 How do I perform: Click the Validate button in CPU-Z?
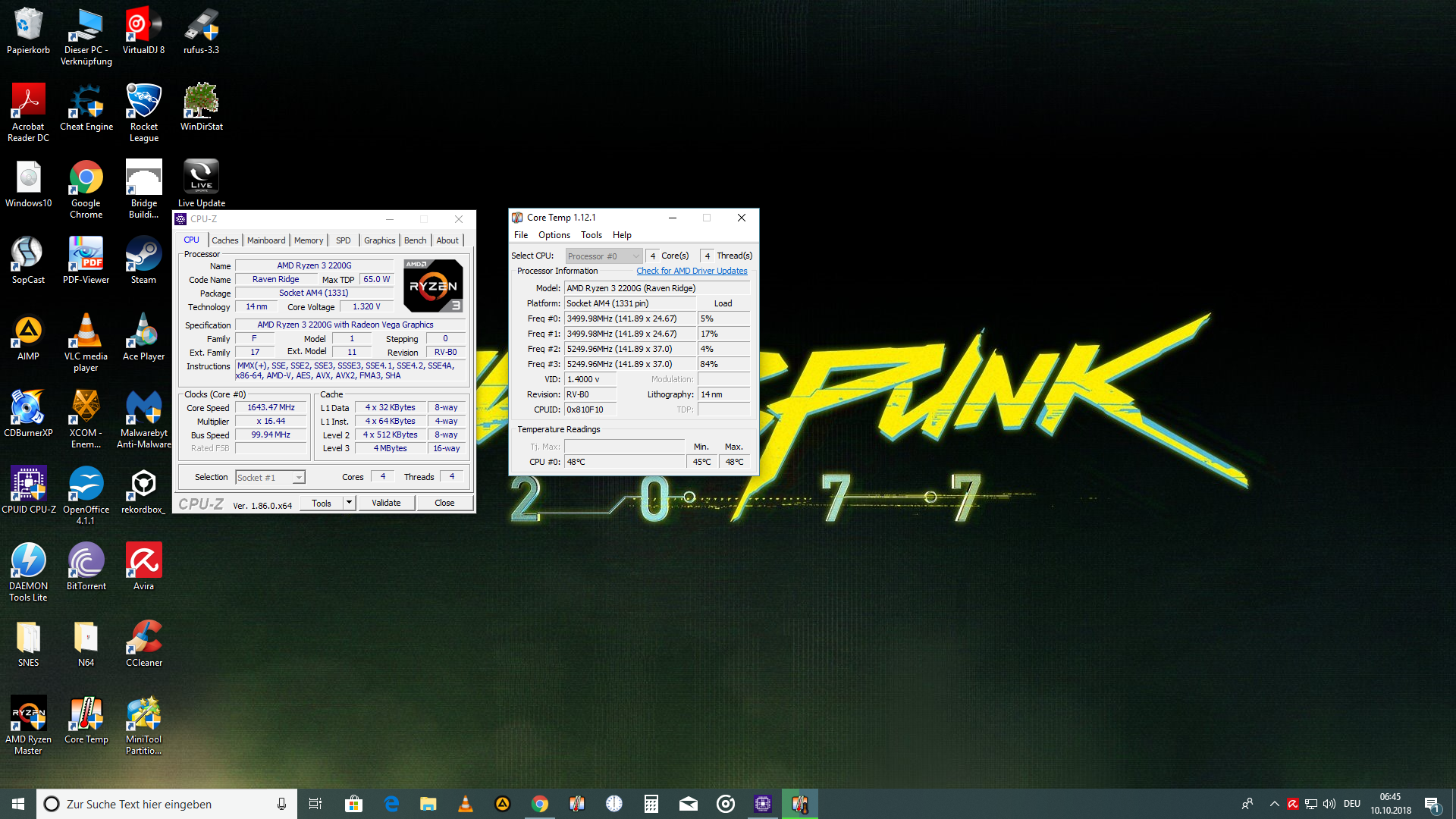[x=386, y=502]
